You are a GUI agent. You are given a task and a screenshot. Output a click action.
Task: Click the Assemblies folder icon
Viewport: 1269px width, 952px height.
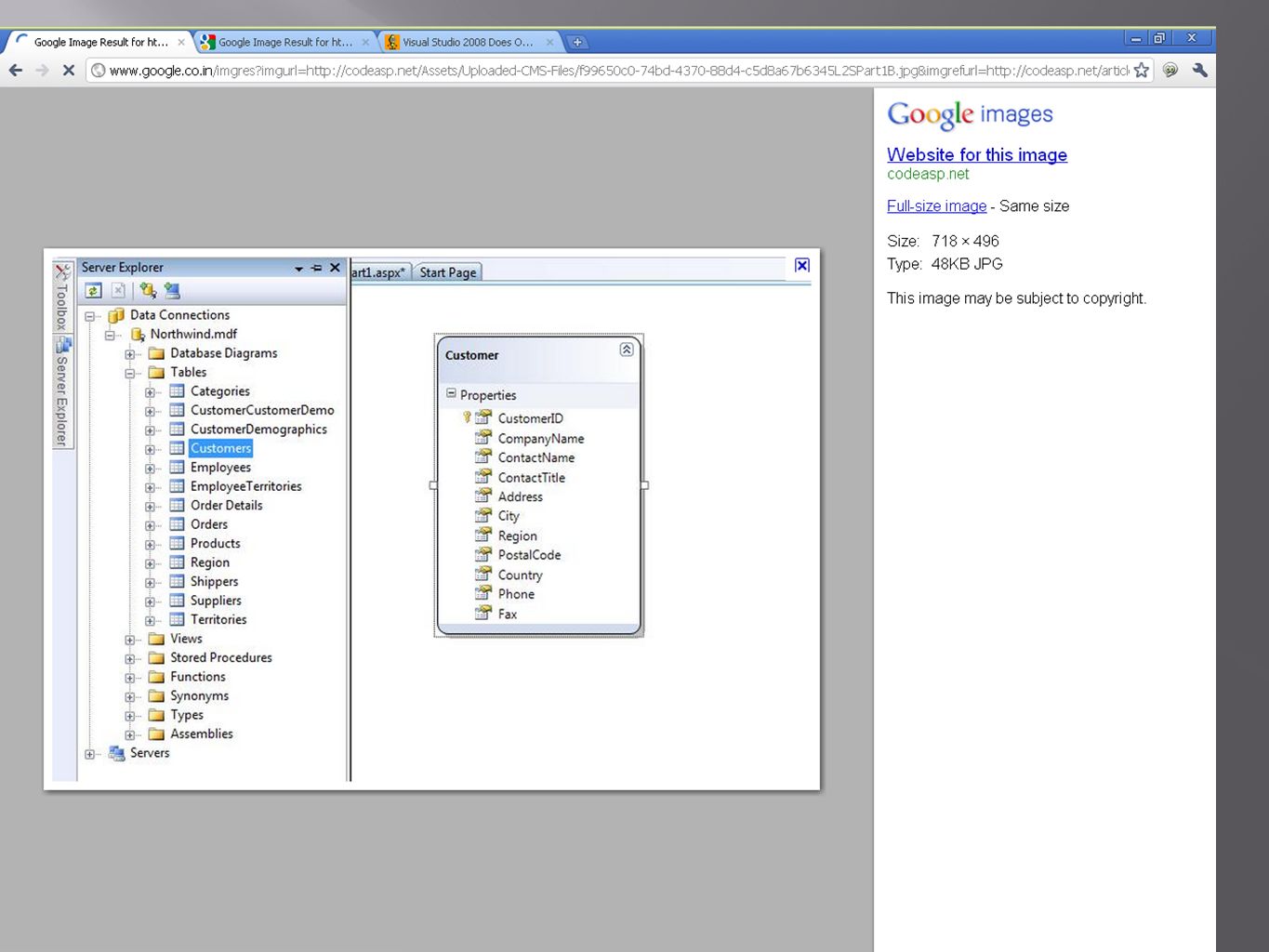pyautogui.click(x=156, y=734)
